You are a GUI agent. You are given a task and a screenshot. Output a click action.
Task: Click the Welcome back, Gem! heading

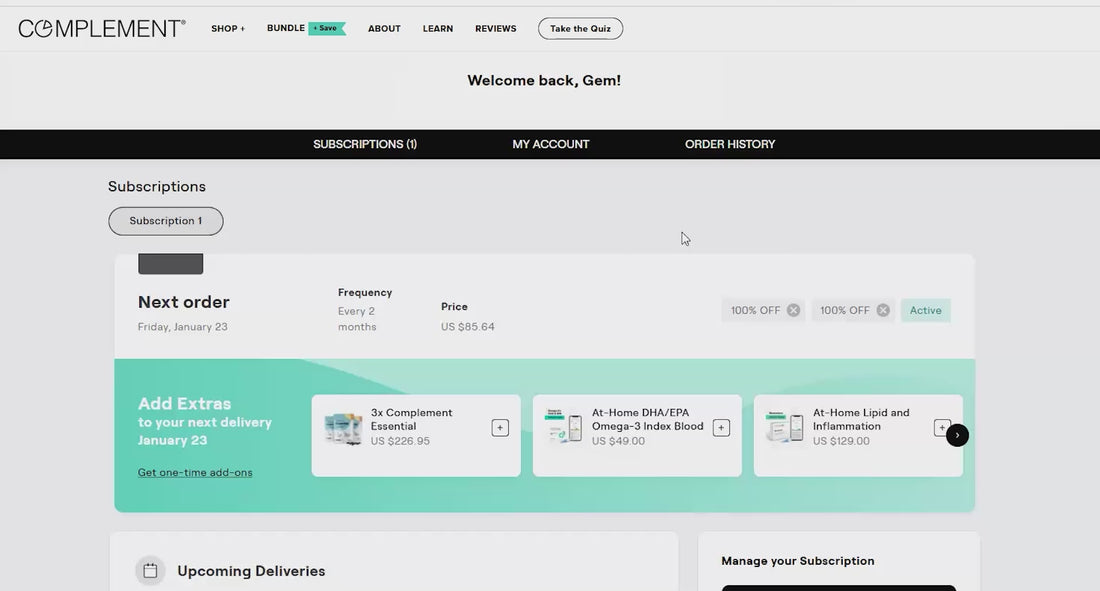tap(544, 81)
